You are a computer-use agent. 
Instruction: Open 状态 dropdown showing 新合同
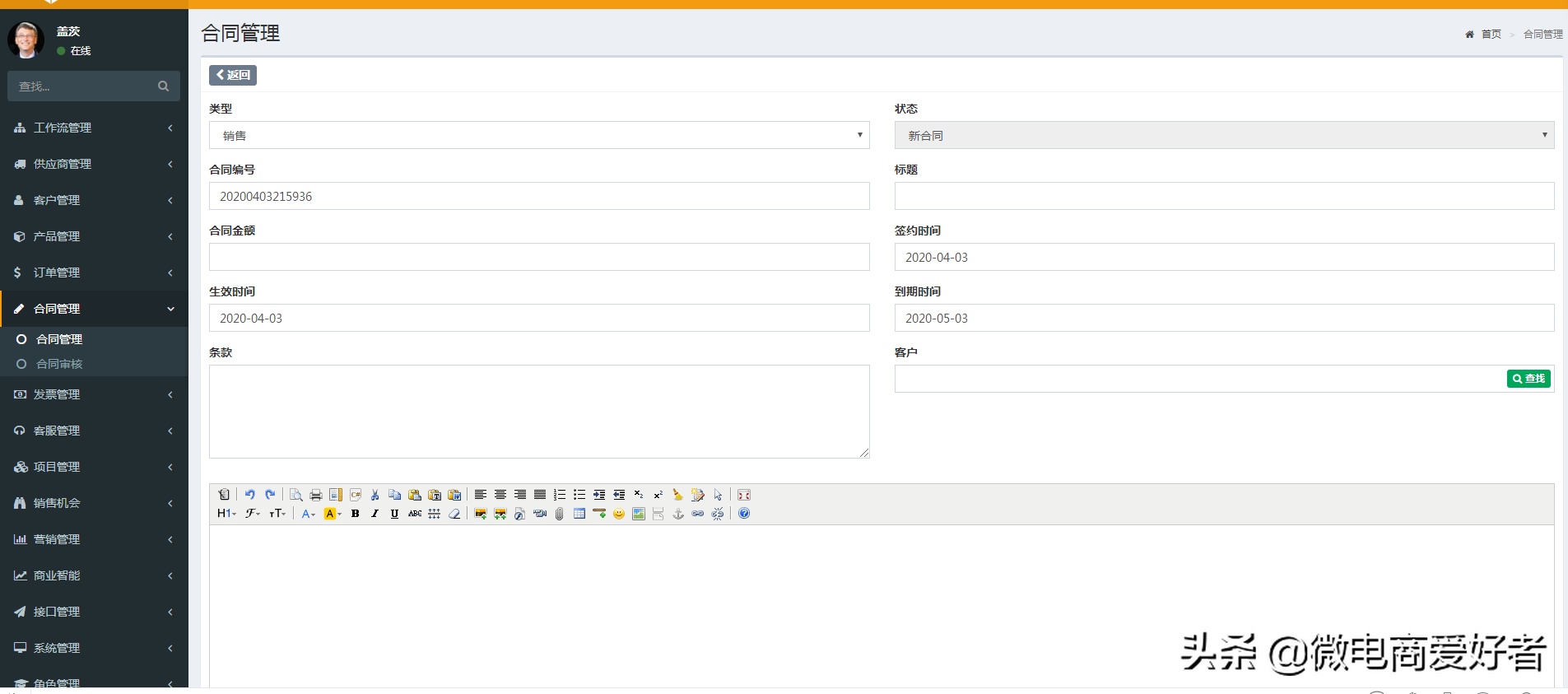click(x=1224, y=135)
